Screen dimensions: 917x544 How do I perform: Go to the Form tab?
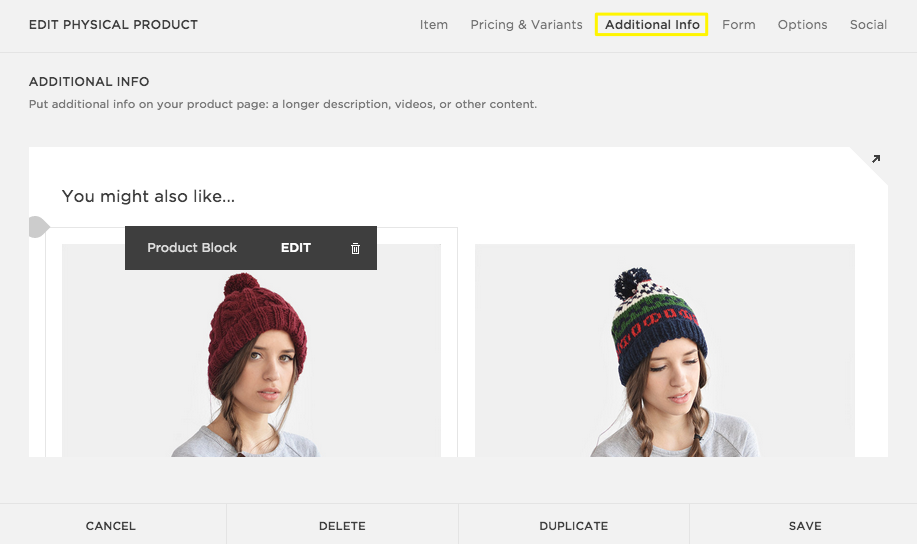pyautogui.click(x=739, y=25)
